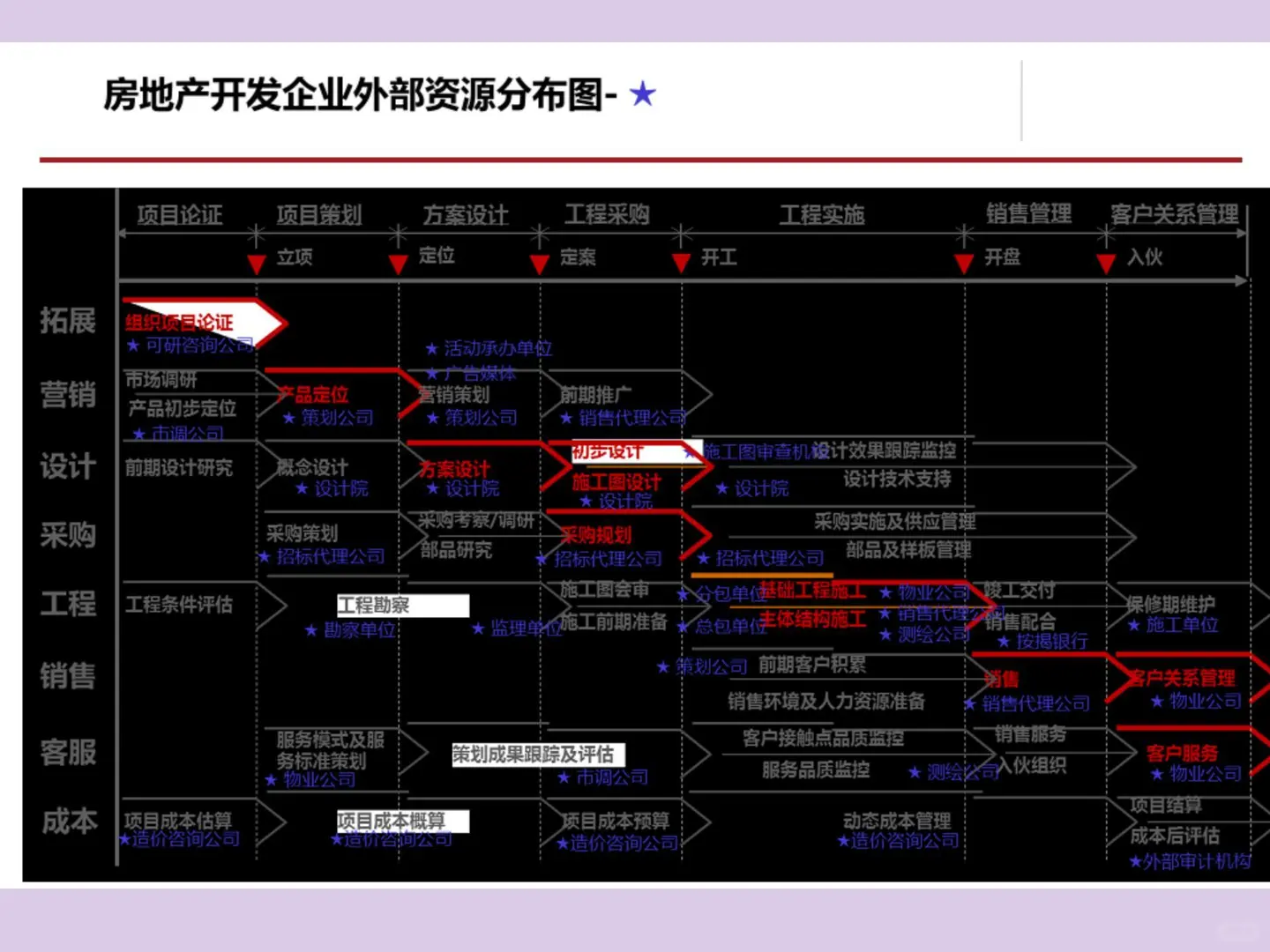This screenshot has width=1270, height=952.
Task: Click the red triangle marker above 入伙
Action: point(1105,263)
